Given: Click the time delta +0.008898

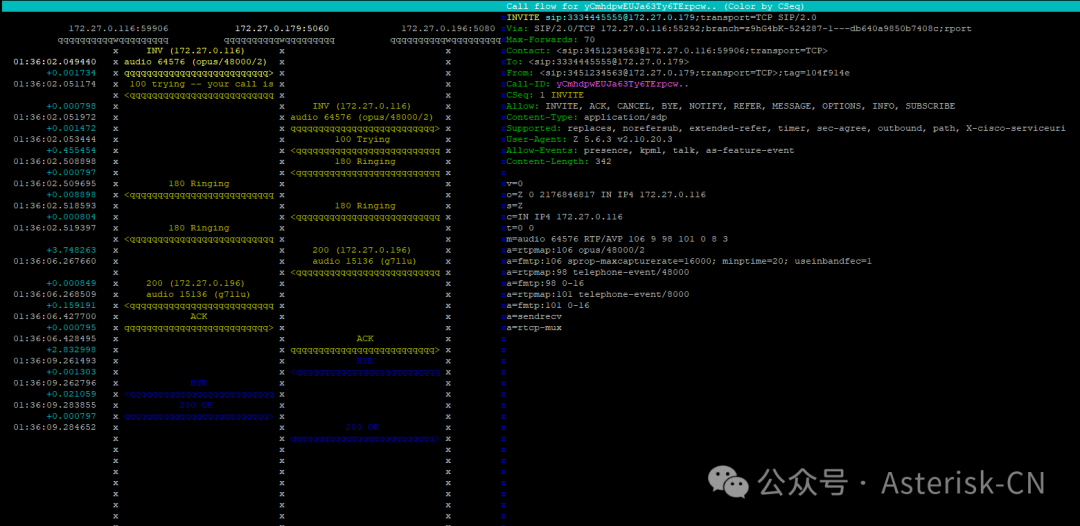Looking at the screenshot, I should (71, 196).
